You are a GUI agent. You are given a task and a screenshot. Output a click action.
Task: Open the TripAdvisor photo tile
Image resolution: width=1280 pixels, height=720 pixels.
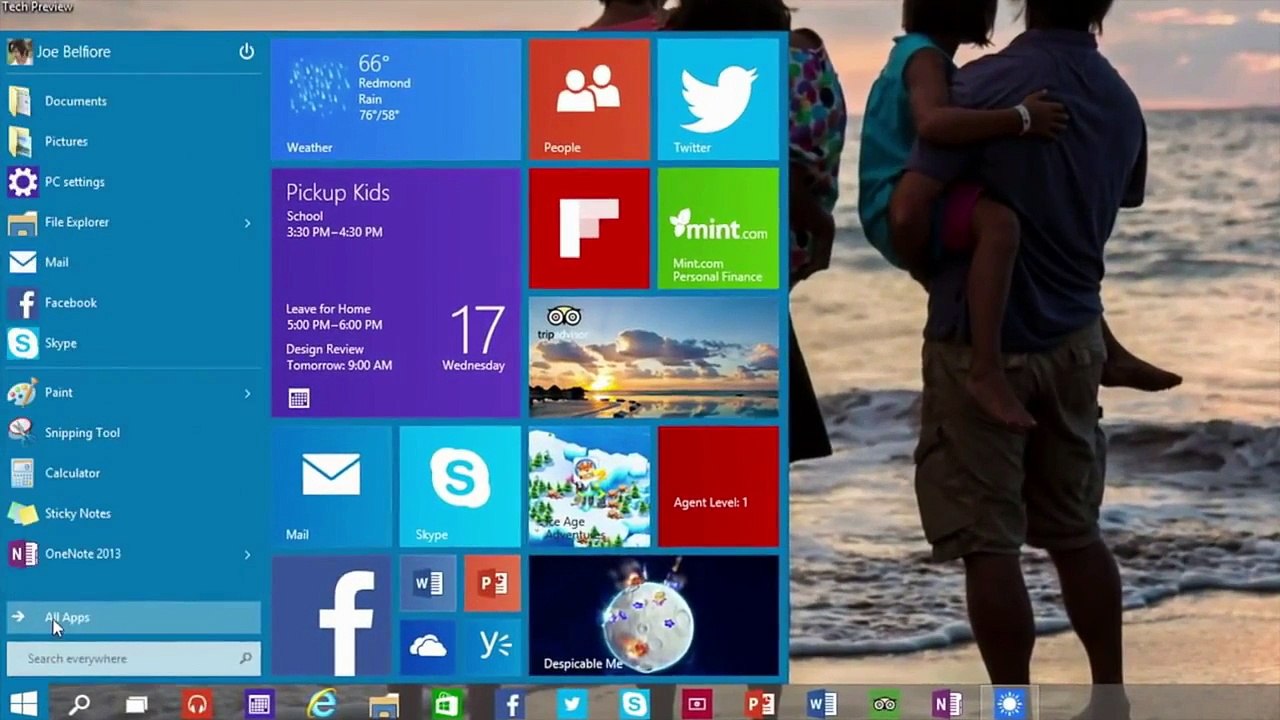coord(654,357)
